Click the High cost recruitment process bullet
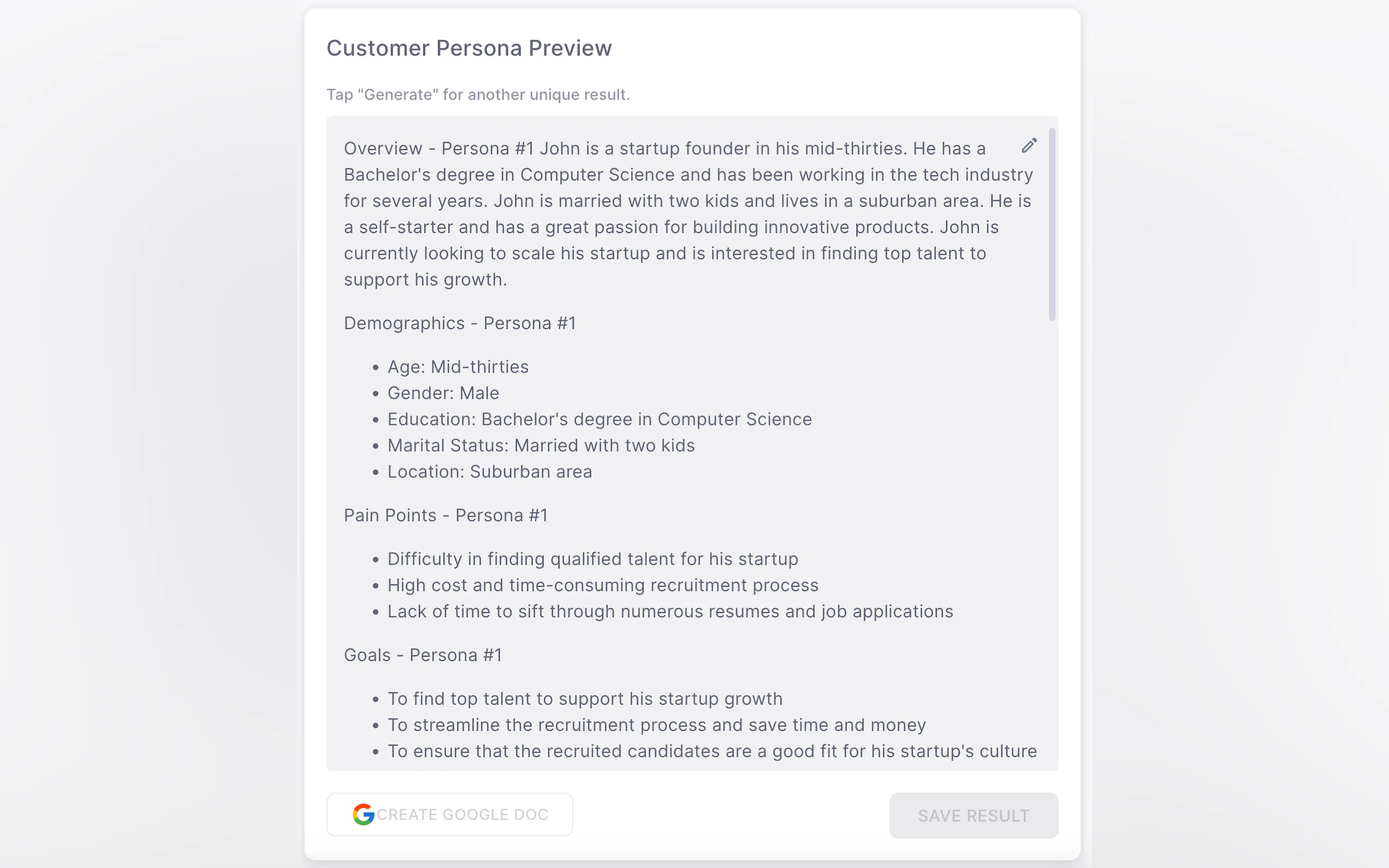Image resolution: width=1389 pixels, height=868 pixels. pos(602,585)
